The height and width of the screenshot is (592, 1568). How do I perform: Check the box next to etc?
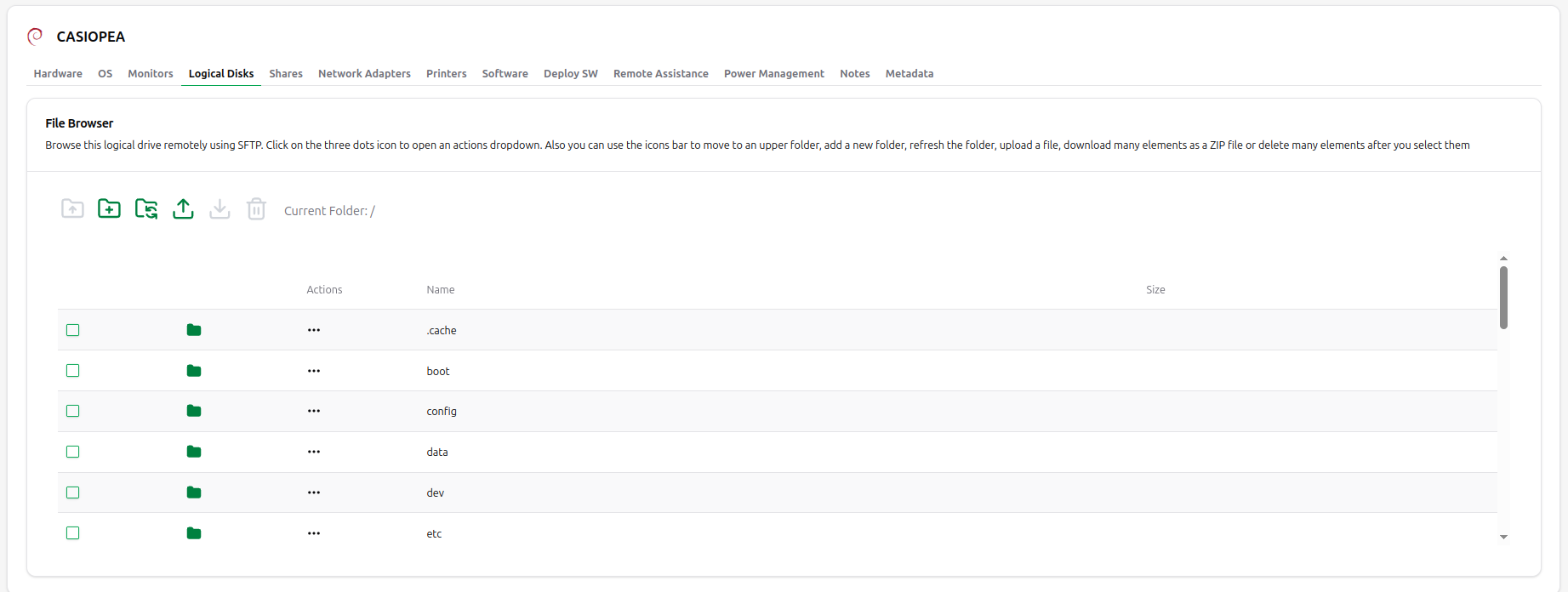(x=73, y=533)
